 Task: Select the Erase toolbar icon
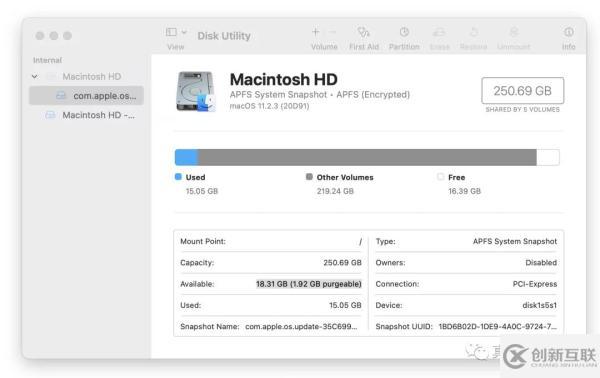pyautogui.click(x=439, y=32)
